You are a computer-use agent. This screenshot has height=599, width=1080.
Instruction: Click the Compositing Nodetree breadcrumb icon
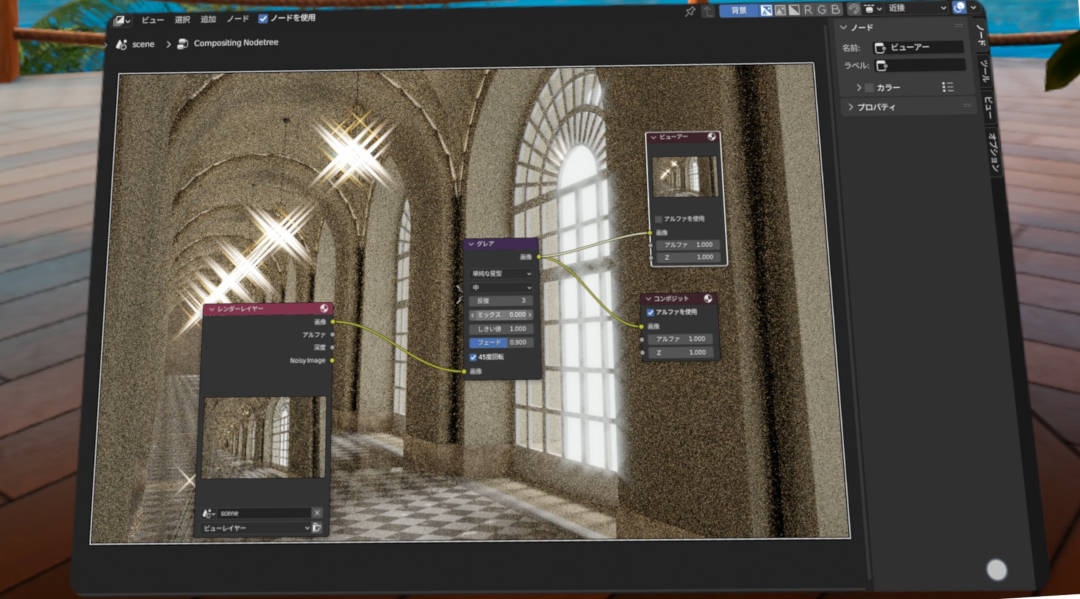(x=183, y=44)
